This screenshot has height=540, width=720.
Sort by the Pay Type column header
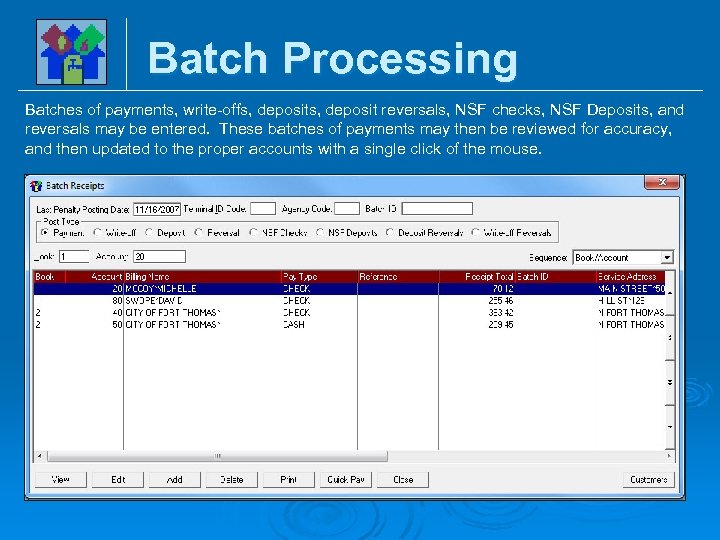[x=320, y=277]
